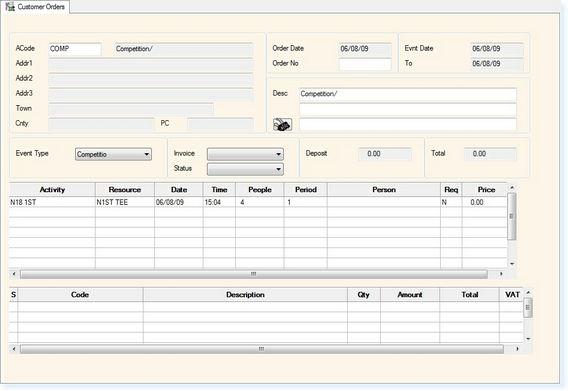Click the Period cell showing 1
This screenshot has width=568, height=391.
(x=306, y=202)
